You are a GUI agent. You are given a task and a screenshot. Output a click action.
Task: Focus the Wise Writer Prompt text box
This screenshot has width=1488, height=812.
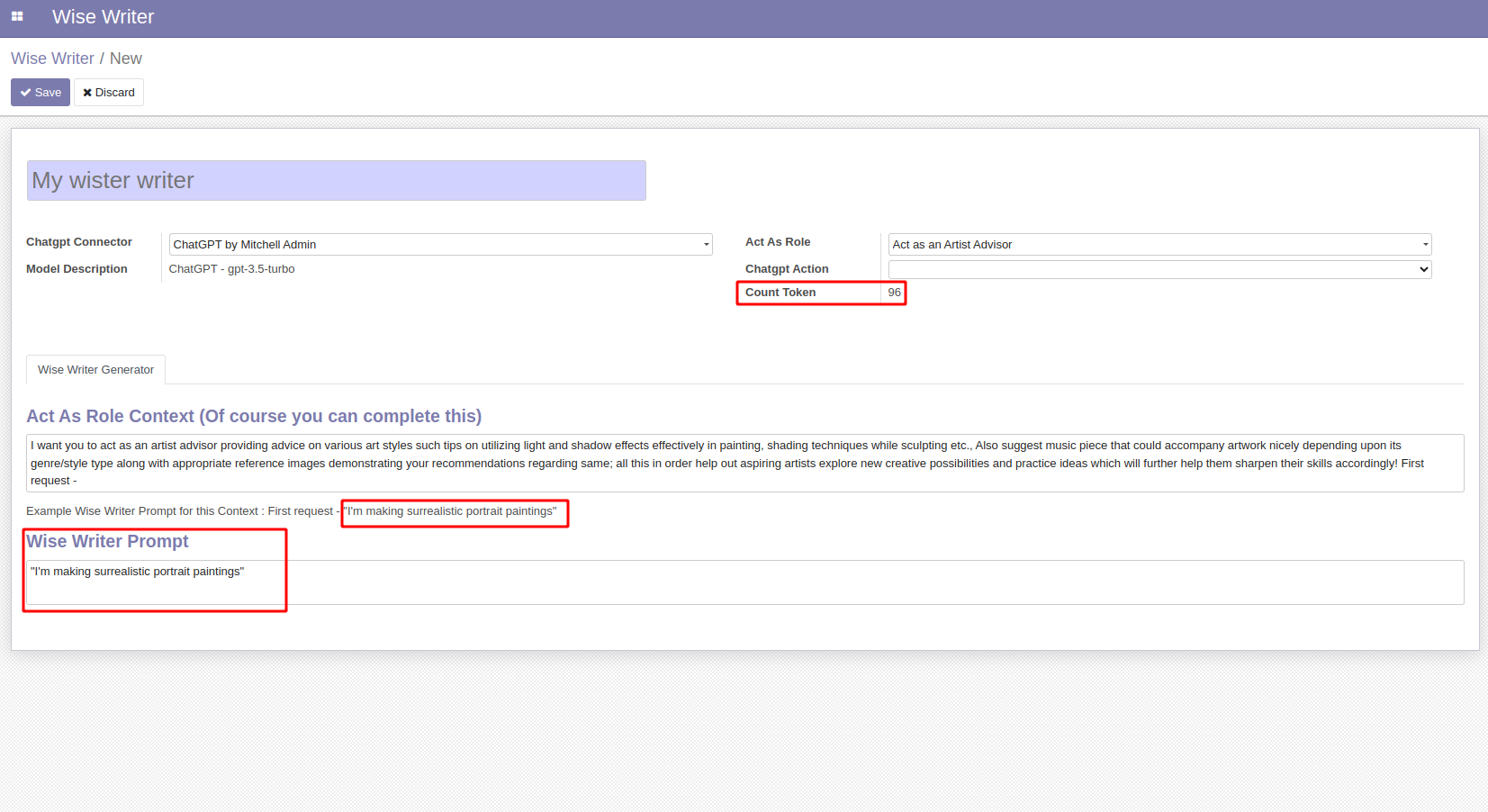click(744, 582)
